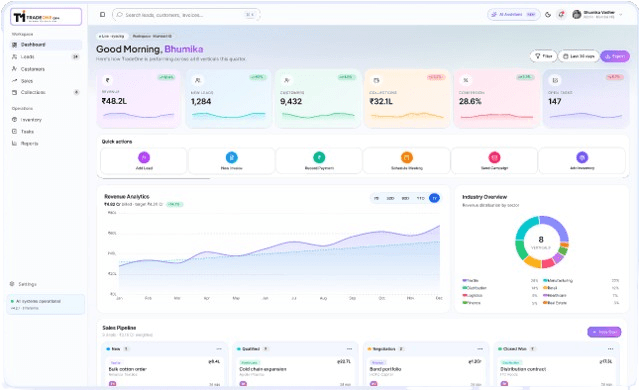Toggle the sidebar collapse icon

coord(102,15)
